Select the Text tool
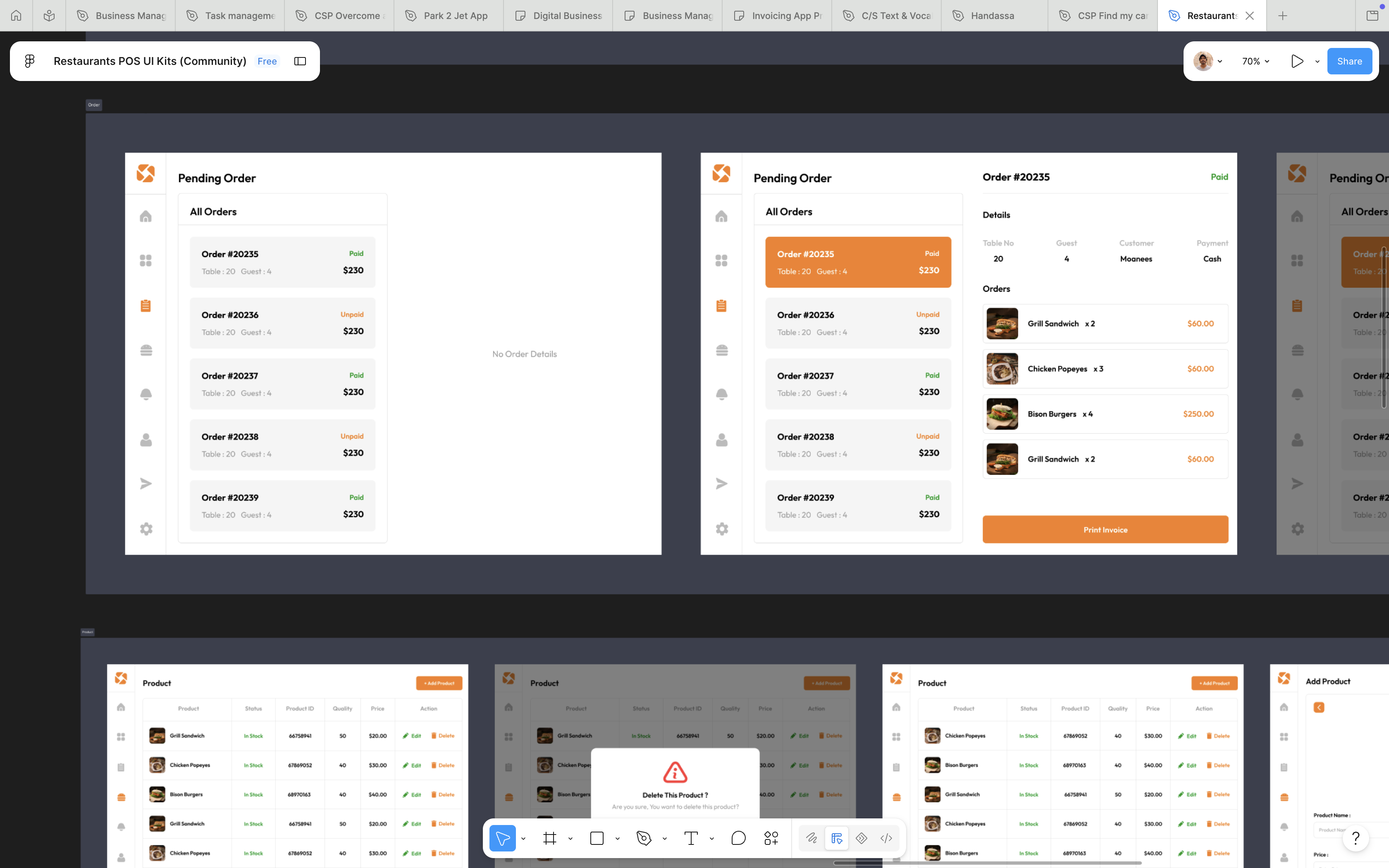 [x=690, y=838]
